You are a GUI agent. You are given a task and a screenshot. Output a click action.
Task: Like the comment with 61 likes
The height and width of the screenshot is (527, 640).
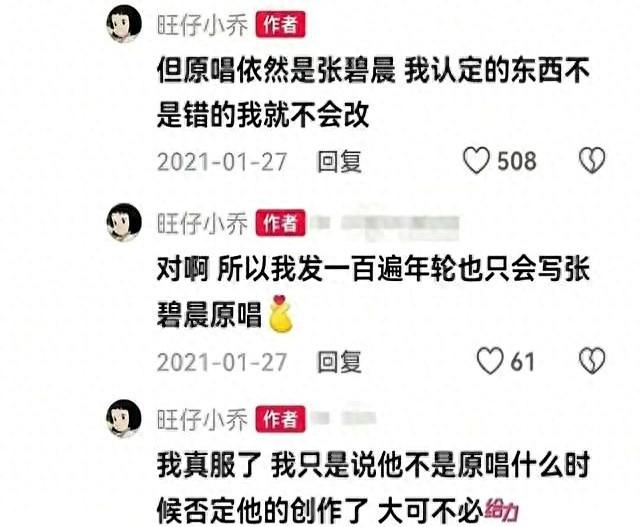pyautogui.click(x=490, y=361)
